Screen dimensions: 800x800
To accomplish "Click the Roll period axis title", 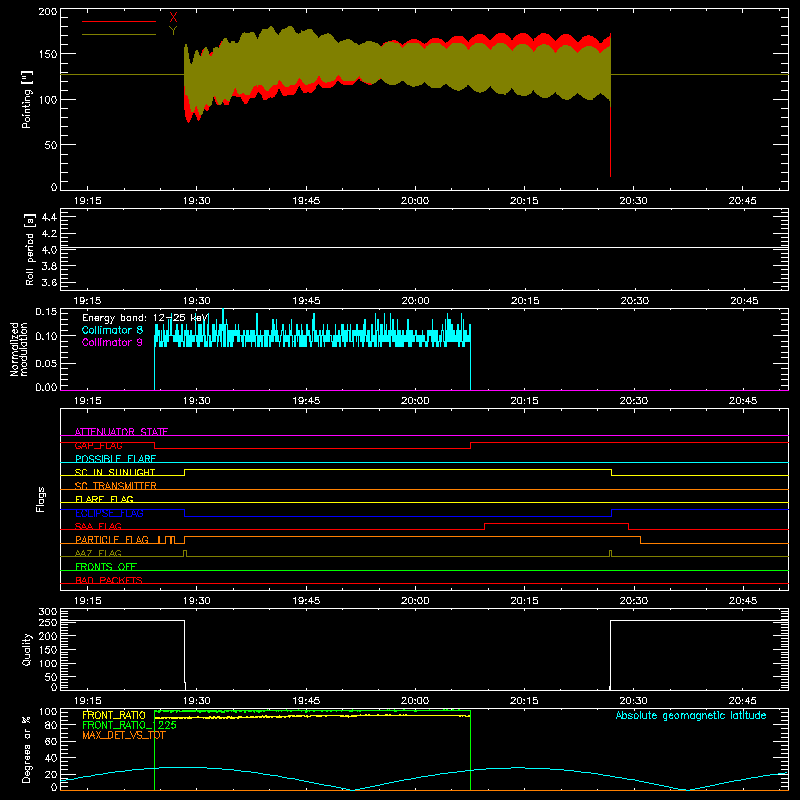I will pyautogui.click(x=30, y=249).
